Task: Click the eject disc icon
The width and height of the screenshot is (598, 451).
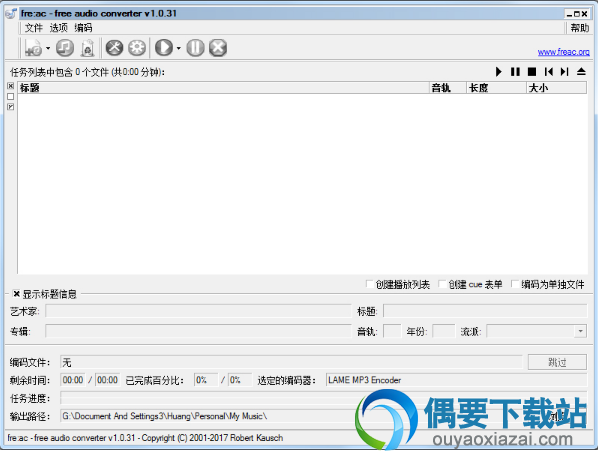Action: (581, 72)
